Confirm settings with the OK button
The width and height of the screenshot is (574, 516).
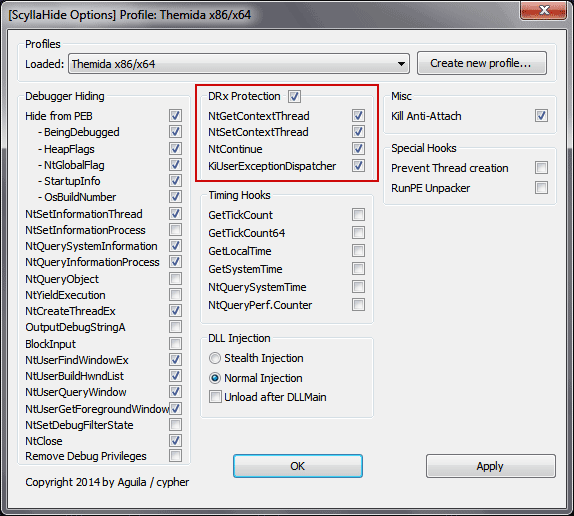coord(298,466)
